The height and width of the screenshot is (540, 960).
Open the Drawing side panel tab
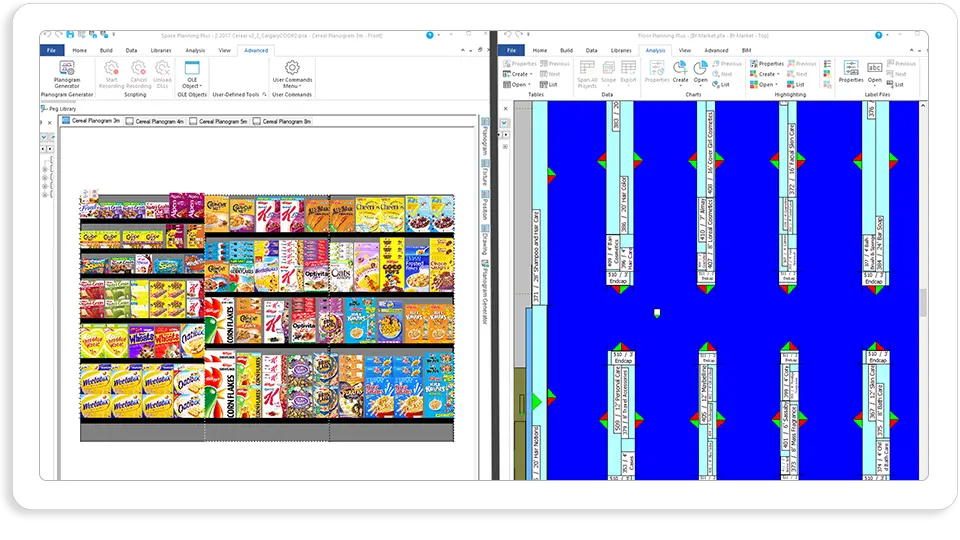(485, 240)
